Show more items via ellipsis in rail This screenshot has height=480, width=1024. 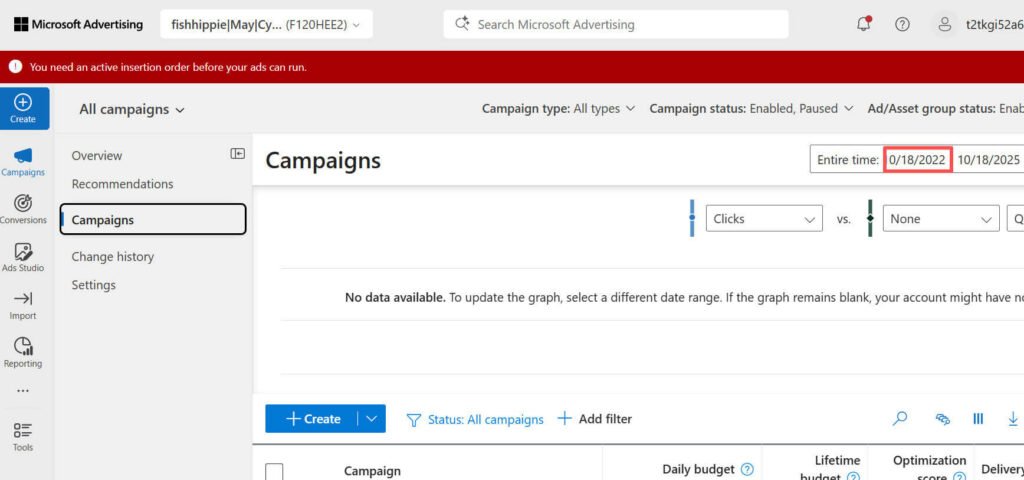pos(23,391)
